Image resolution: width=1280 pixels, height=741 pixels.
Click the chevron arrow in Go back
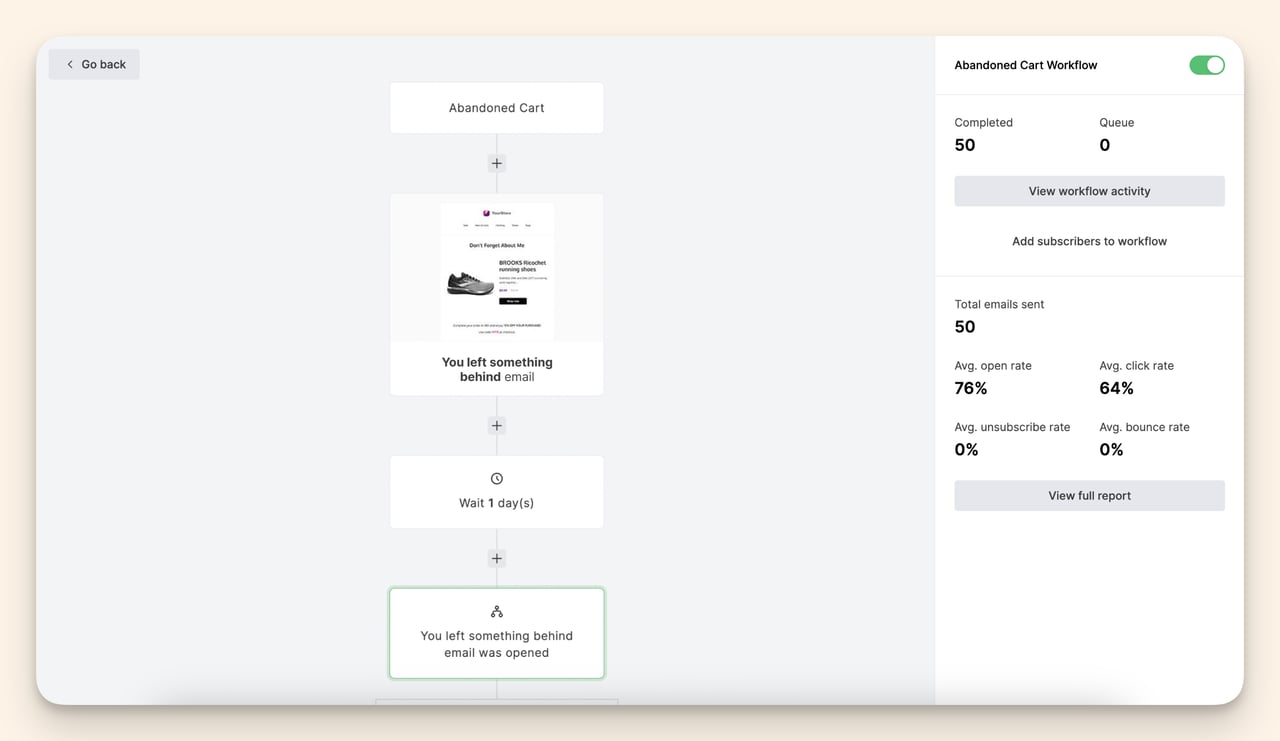coord(70,64)
